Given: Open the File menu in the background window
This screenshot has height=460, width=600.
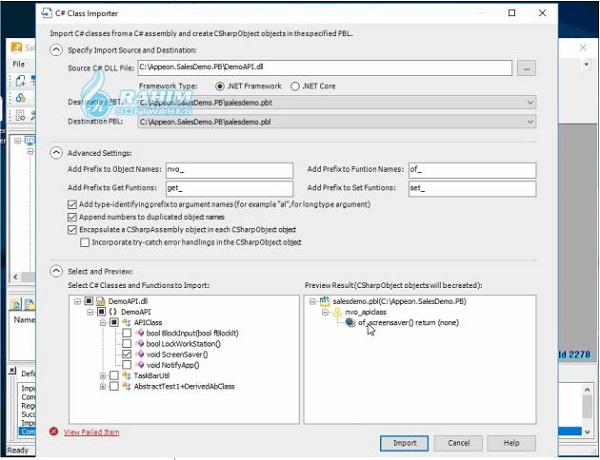Looking at the screenshot, I should tap(18, 64).
